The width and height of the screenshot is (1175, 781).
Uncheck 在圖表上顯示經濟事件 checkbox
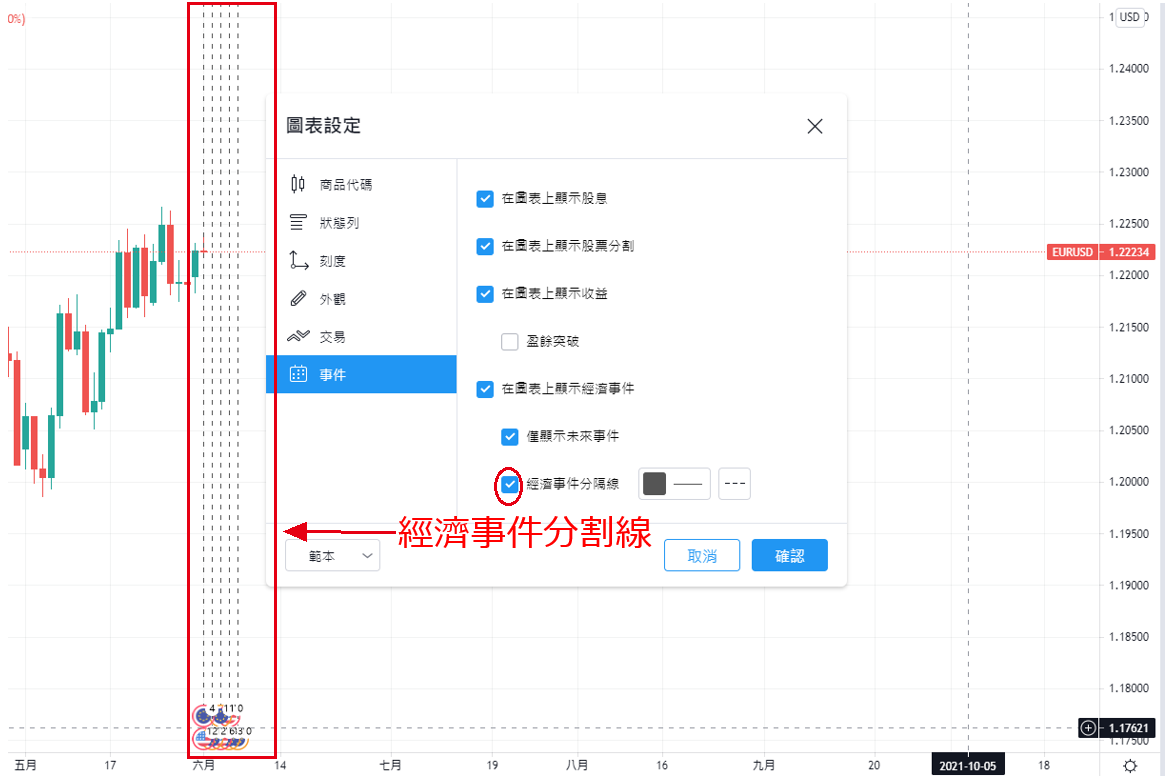pyautogui.click(x=485, y=389)
